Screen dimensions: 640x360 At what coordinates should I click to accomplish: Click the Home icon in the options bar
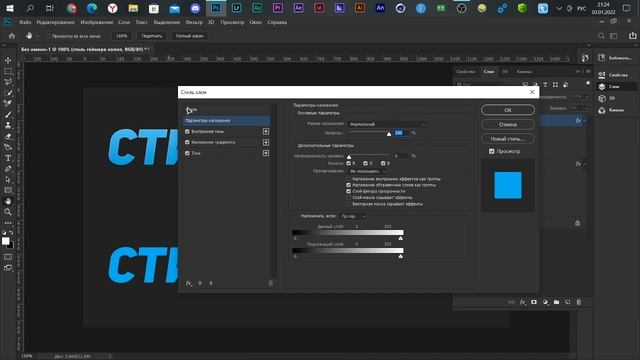12,36
